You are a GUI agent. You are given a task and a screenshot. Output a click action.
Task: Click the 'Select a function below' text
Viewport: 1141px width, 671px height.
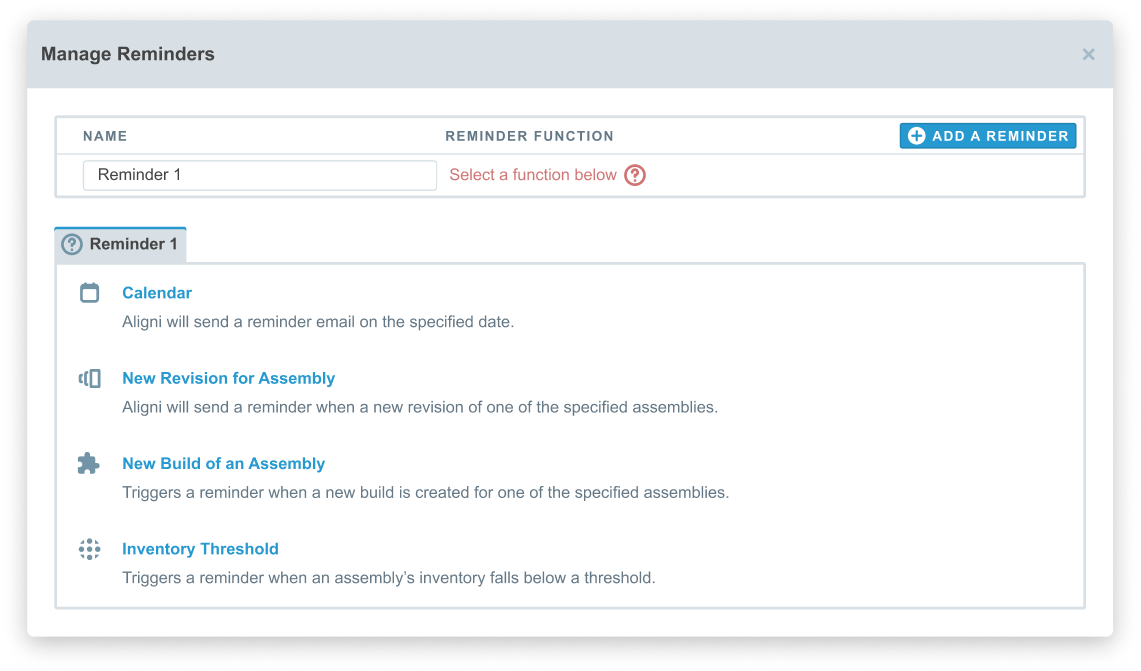[533, 175]
